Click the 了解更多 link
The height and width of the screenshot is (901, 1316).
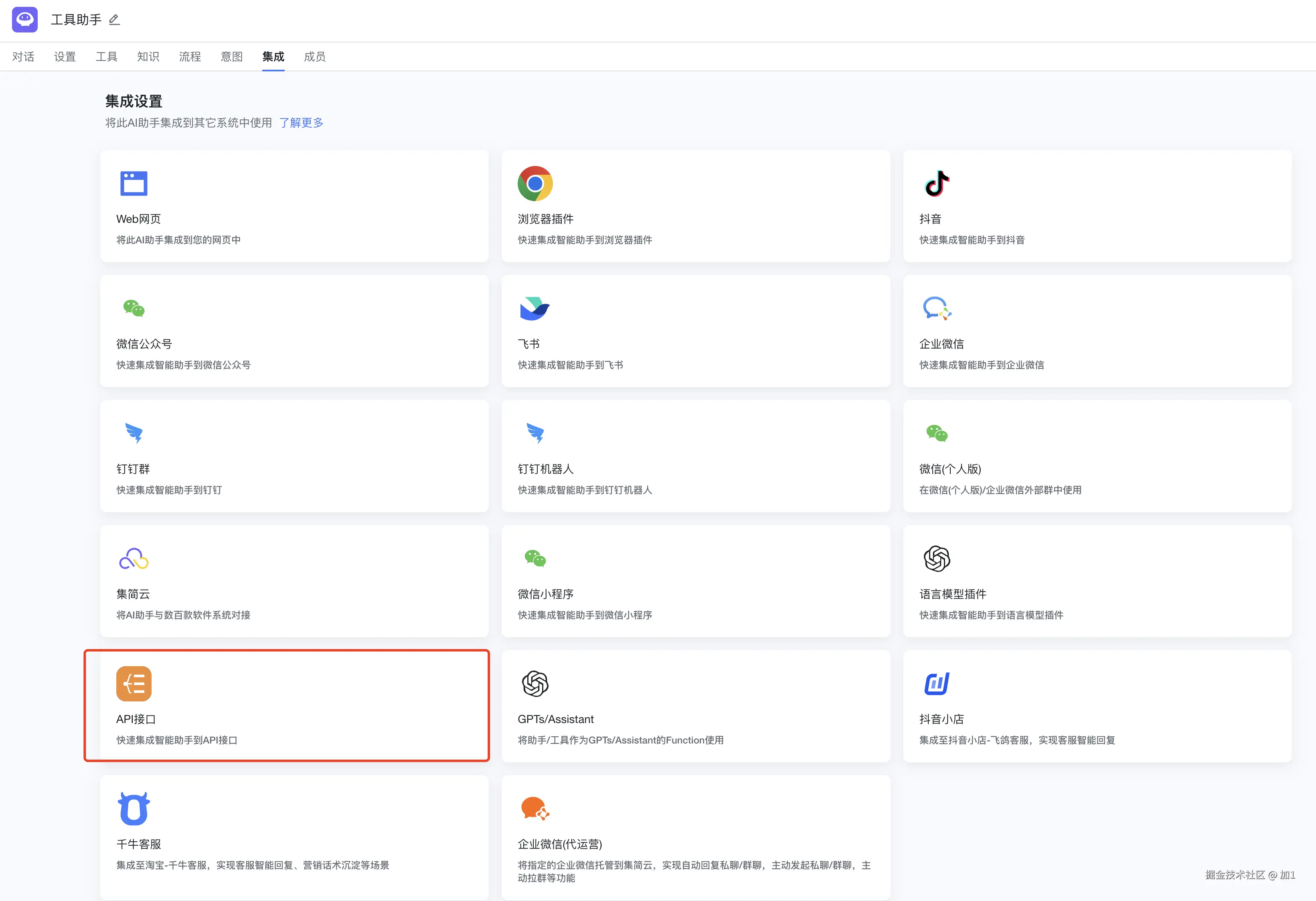301,123
